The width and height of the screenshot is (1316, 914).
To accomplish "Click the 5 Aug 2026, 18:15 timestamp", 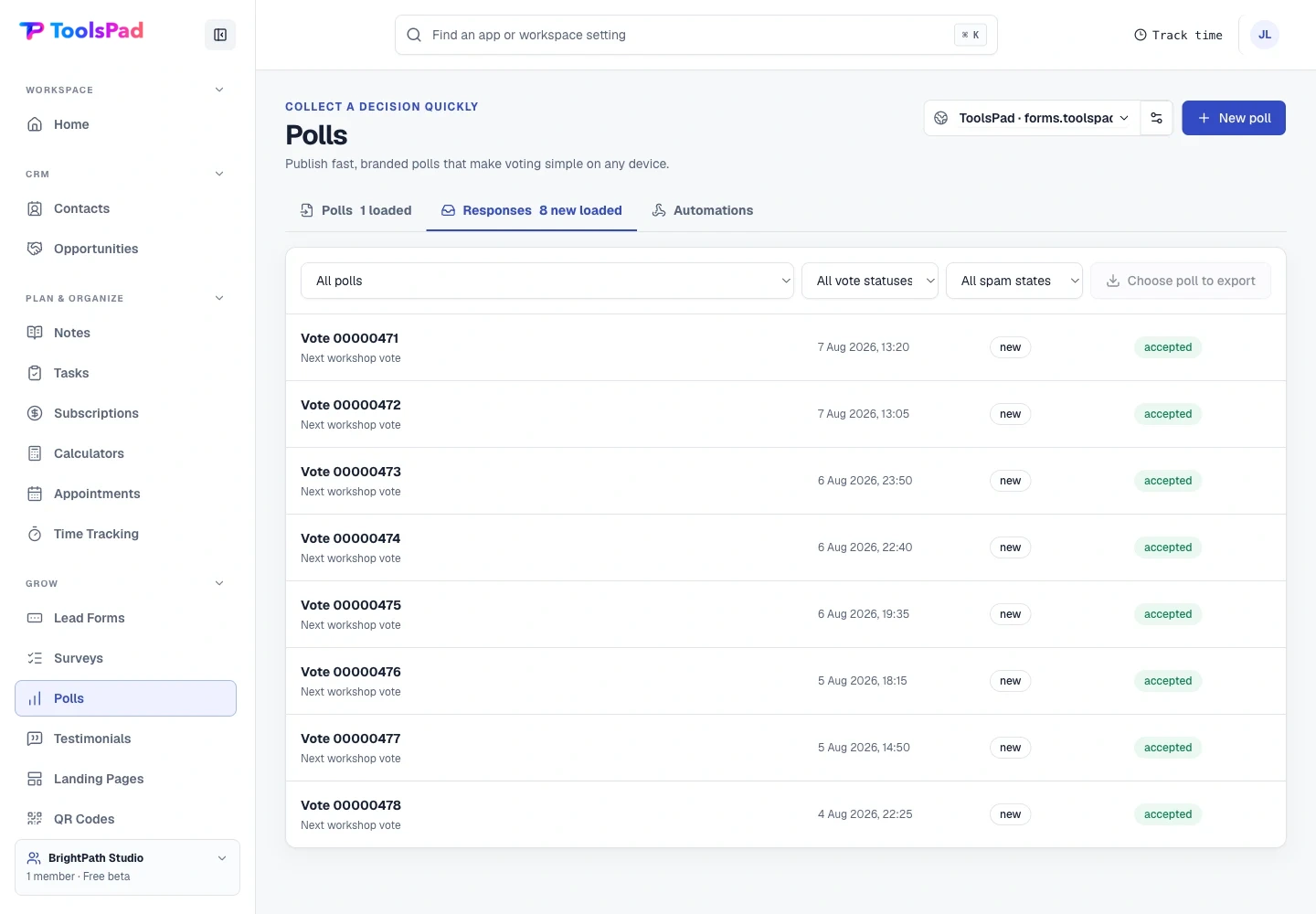I will pos(862,681).
